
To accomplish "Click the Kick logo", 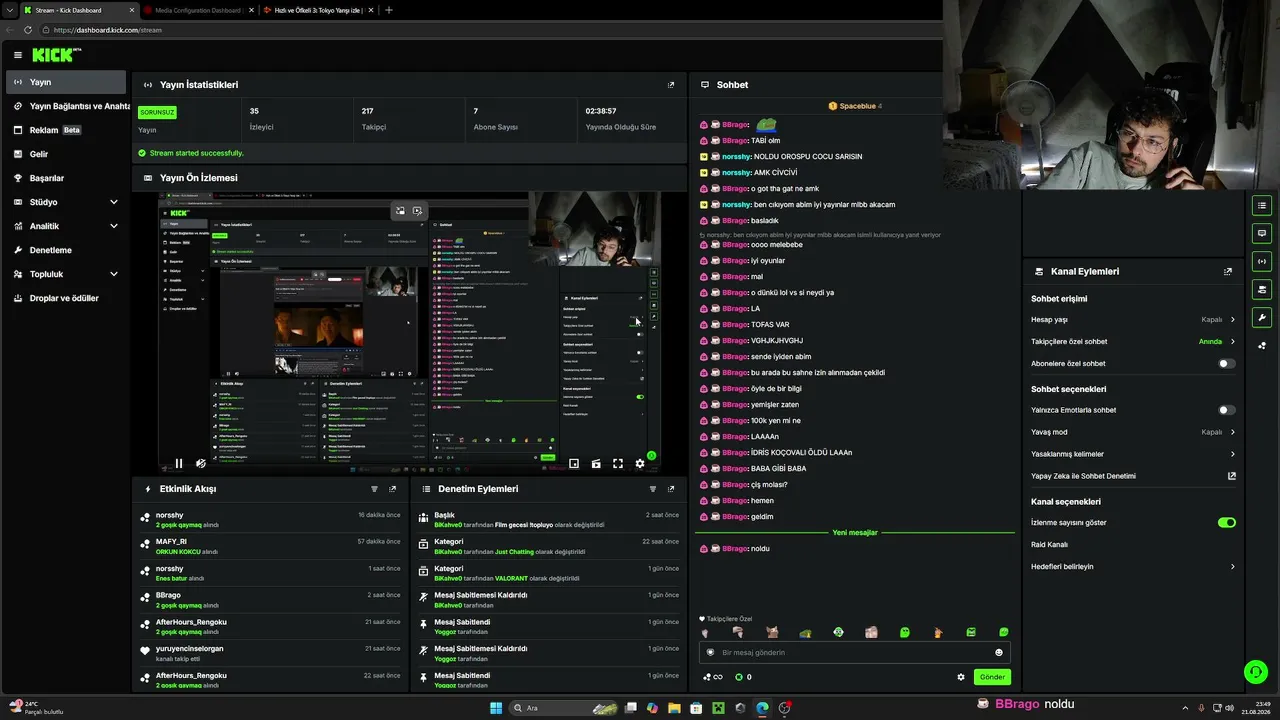I will coord(57,55).
